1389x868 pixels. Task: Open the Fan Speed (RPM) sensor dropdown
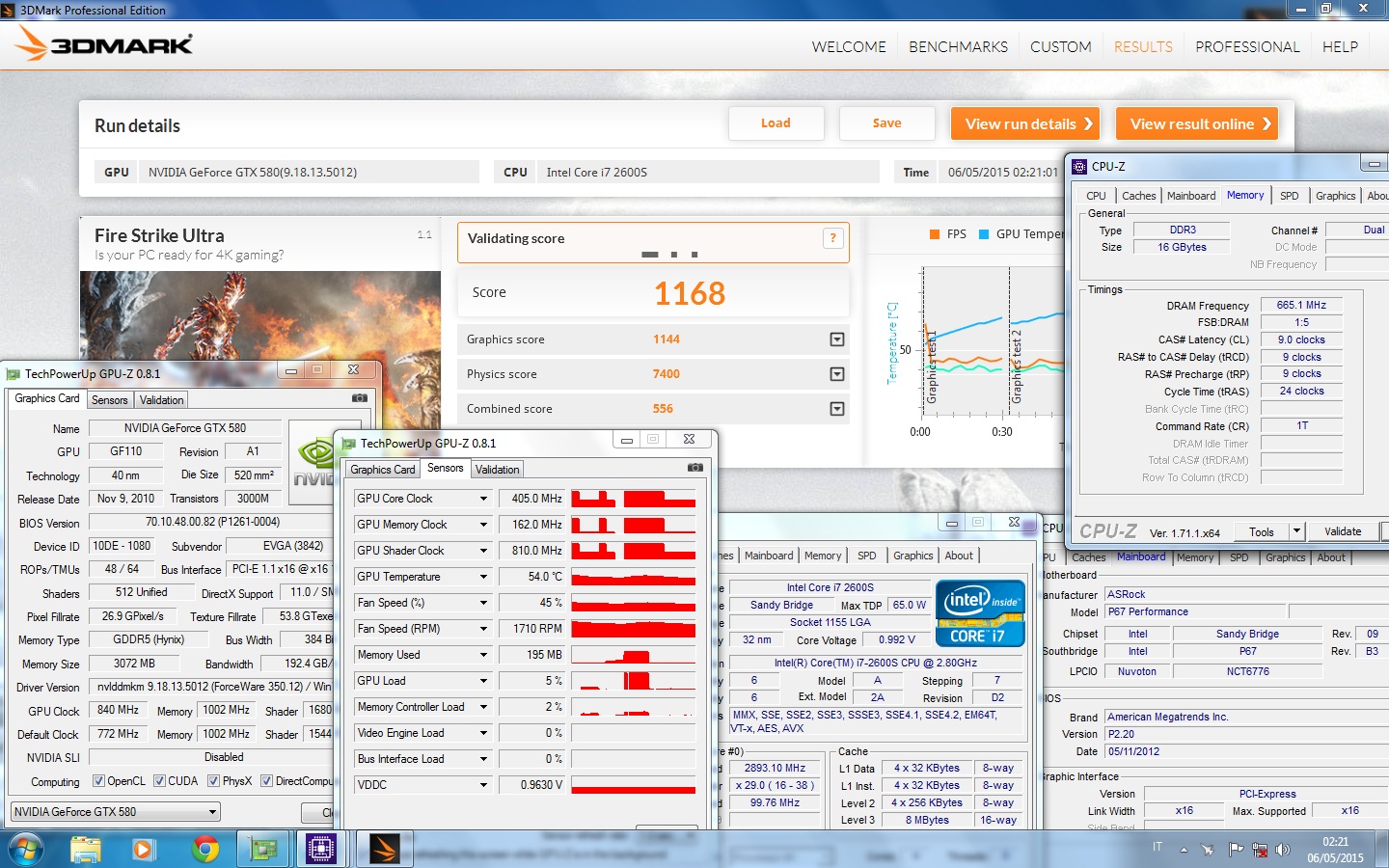pyautogui.click(x=483, y=629)
